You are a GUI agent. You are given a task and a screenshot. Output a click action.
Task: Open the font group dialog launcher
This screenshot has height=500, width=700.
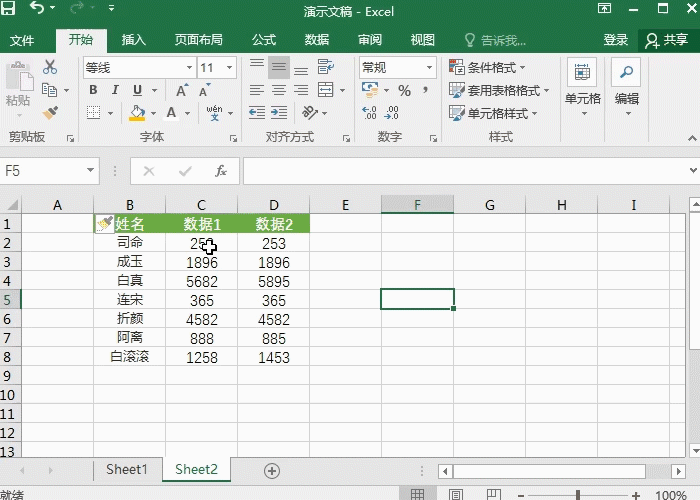(x=233, y=139)
